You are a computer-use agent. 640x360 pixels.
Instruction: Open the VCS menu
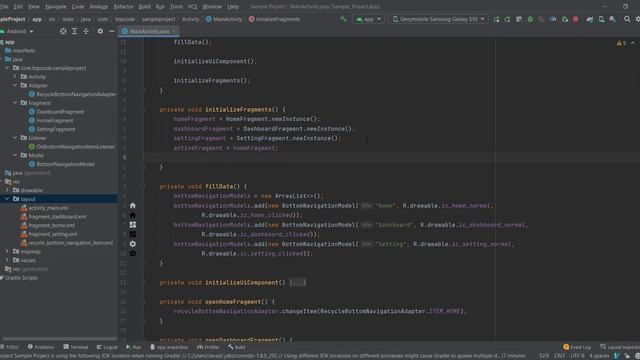tap(192, 7)
